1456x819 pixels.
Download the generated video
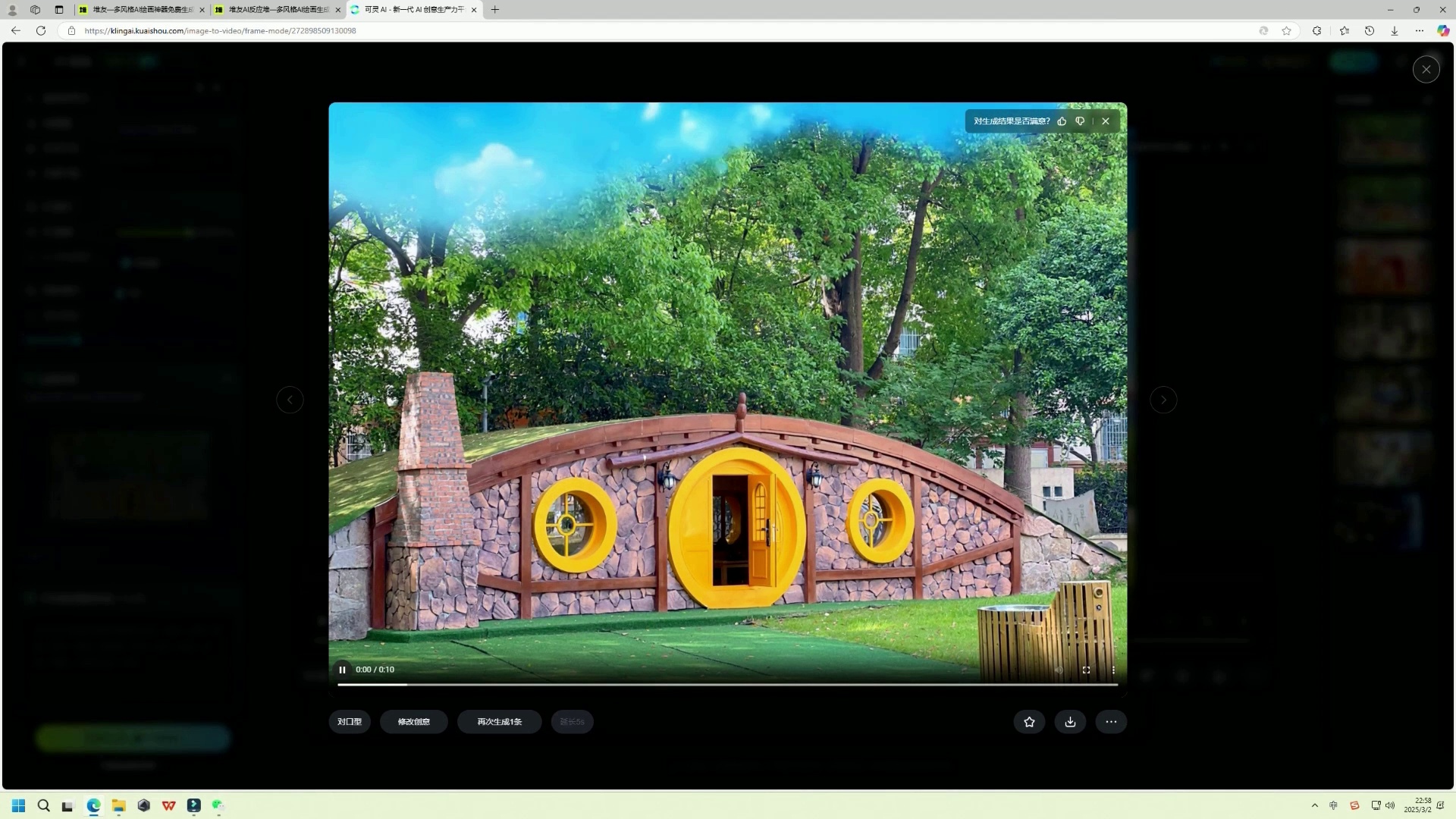[1070, 722]
